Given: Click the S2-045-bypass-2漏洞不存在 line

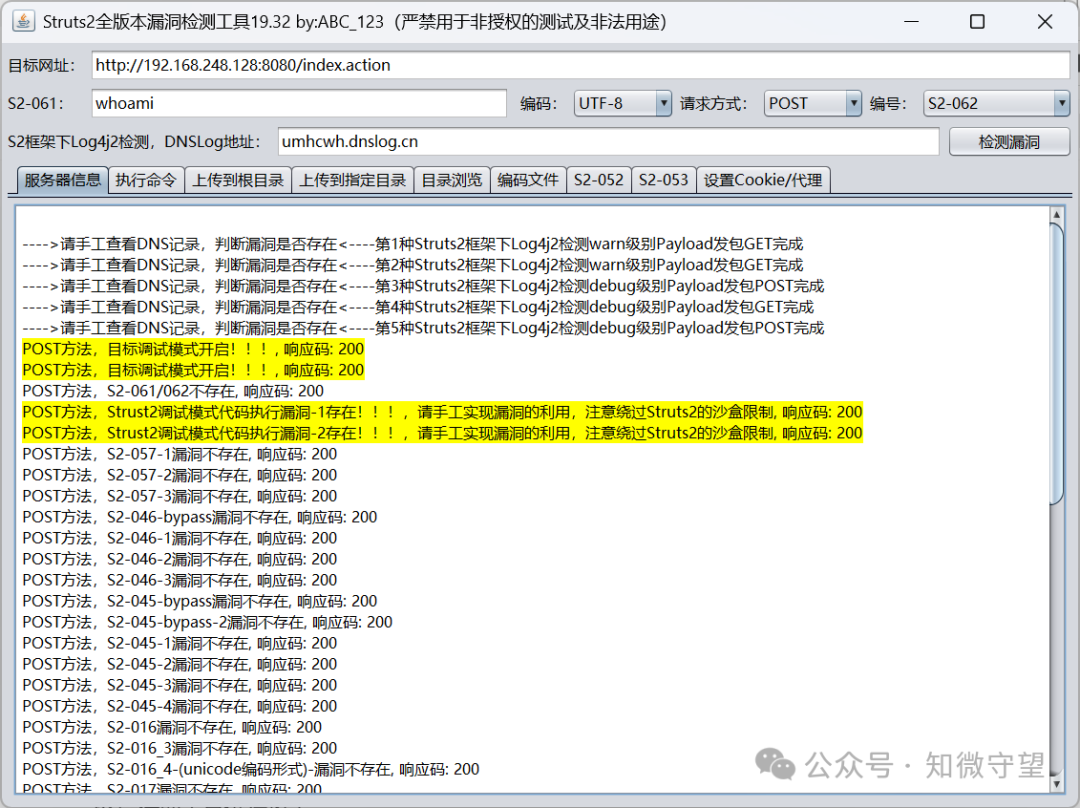Looking at the screenshot, I should (x=207, y=623).
